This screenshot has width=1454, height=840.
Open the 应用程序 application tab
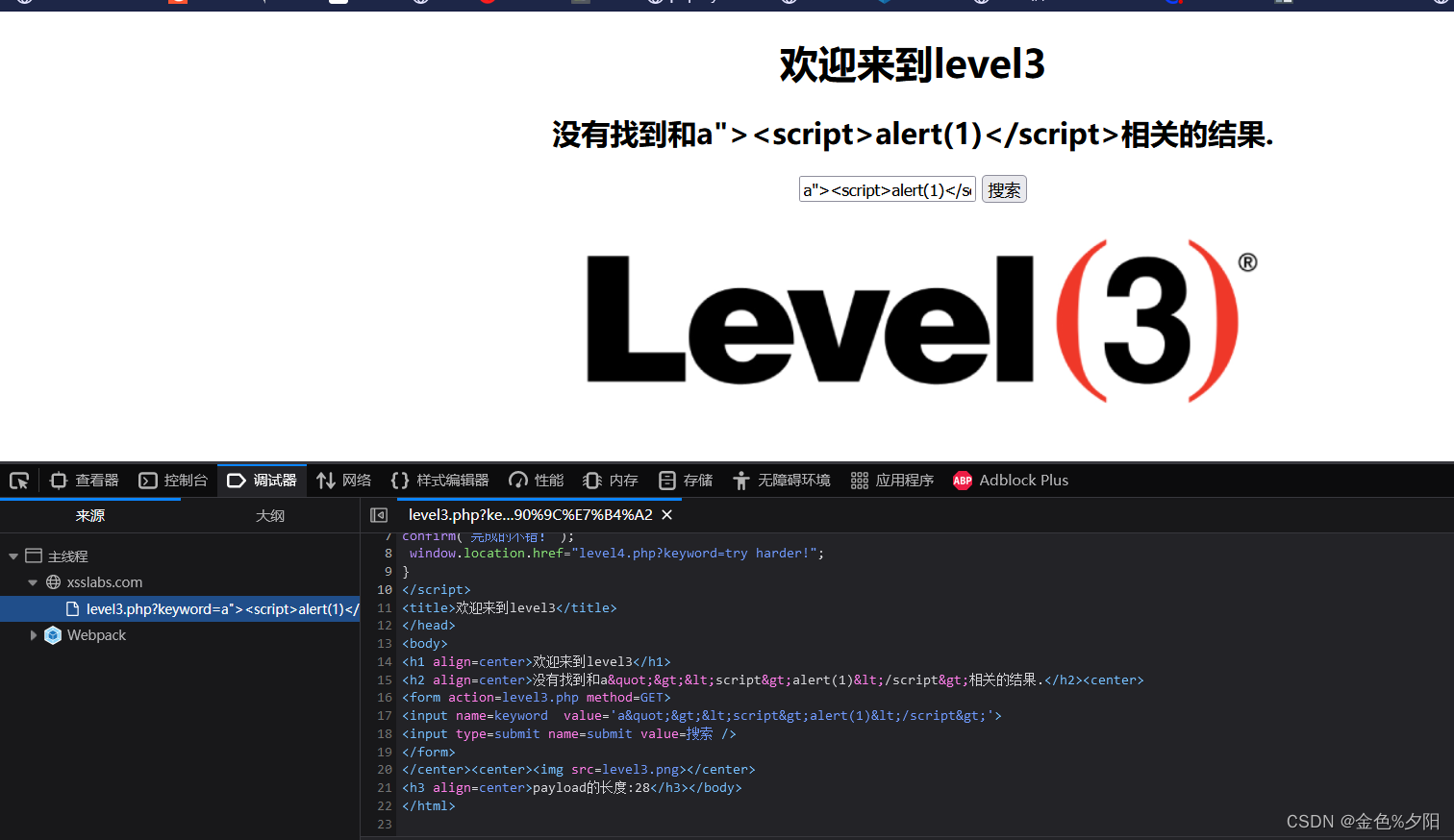coord(892,481)
